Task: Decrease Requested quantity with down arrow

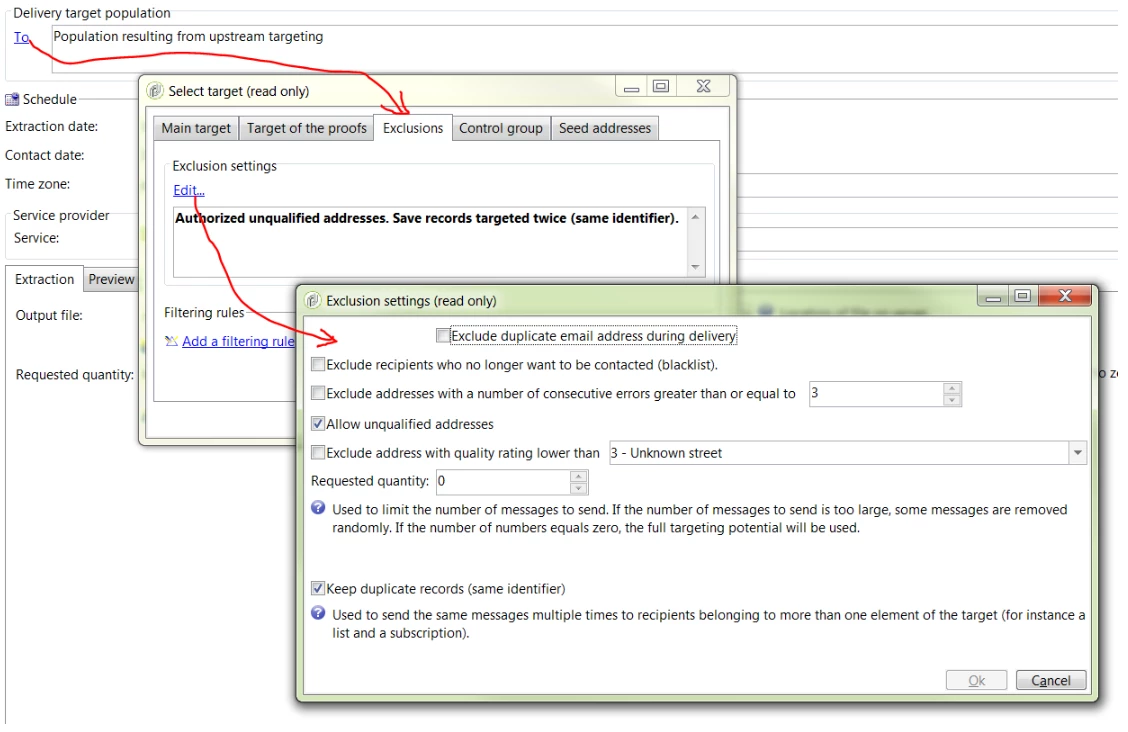Action: click(x=578, y=488)
